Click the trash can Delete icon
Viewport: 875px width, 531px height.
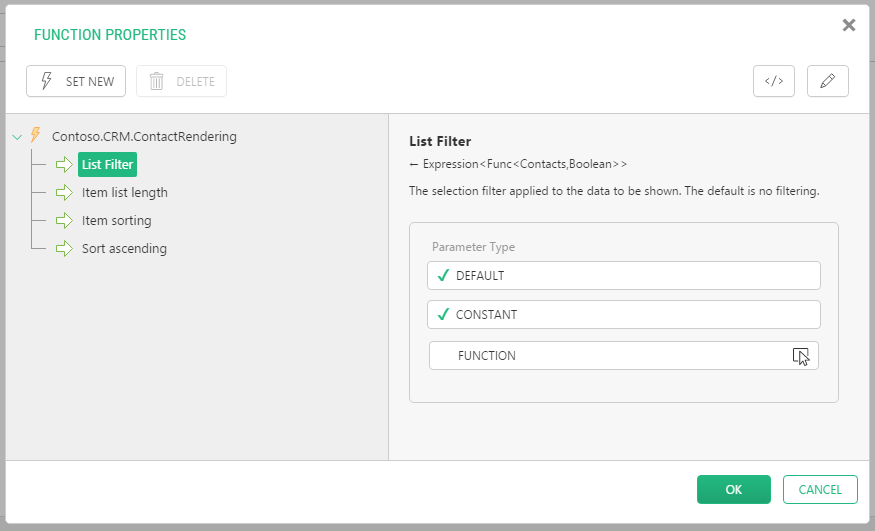coord(156,82)
